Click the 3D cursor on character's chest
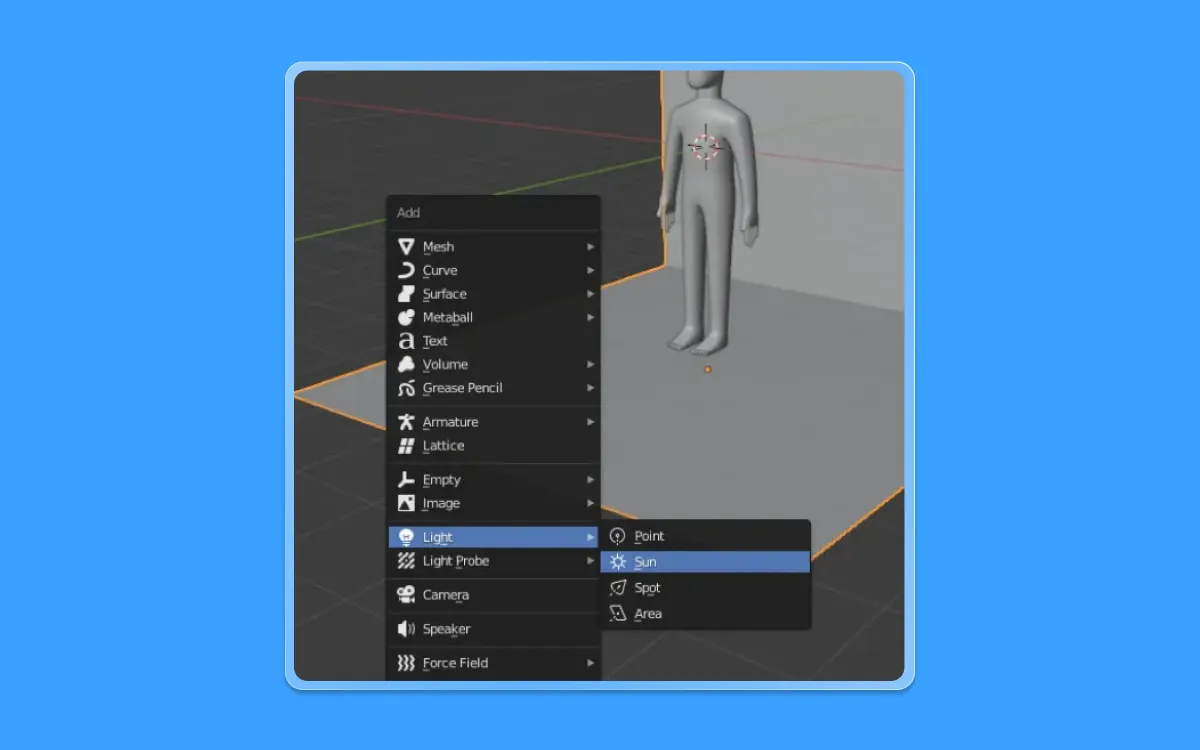The height and width of the screenshot is (750, 1200). (x=705, y=147)
